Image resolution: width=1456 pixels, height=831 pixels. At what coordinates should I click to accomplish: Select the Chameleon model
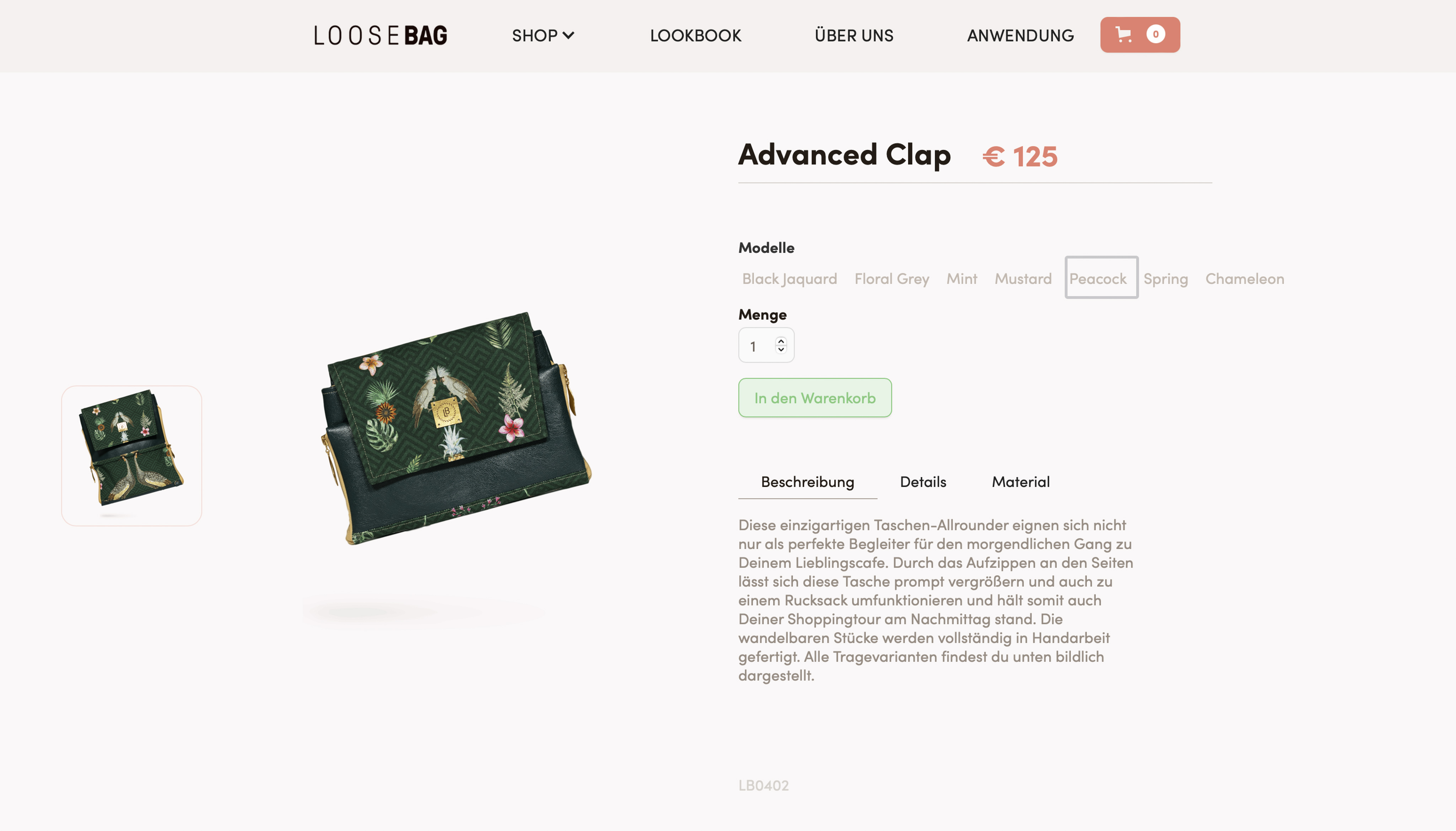(1244, 278)
